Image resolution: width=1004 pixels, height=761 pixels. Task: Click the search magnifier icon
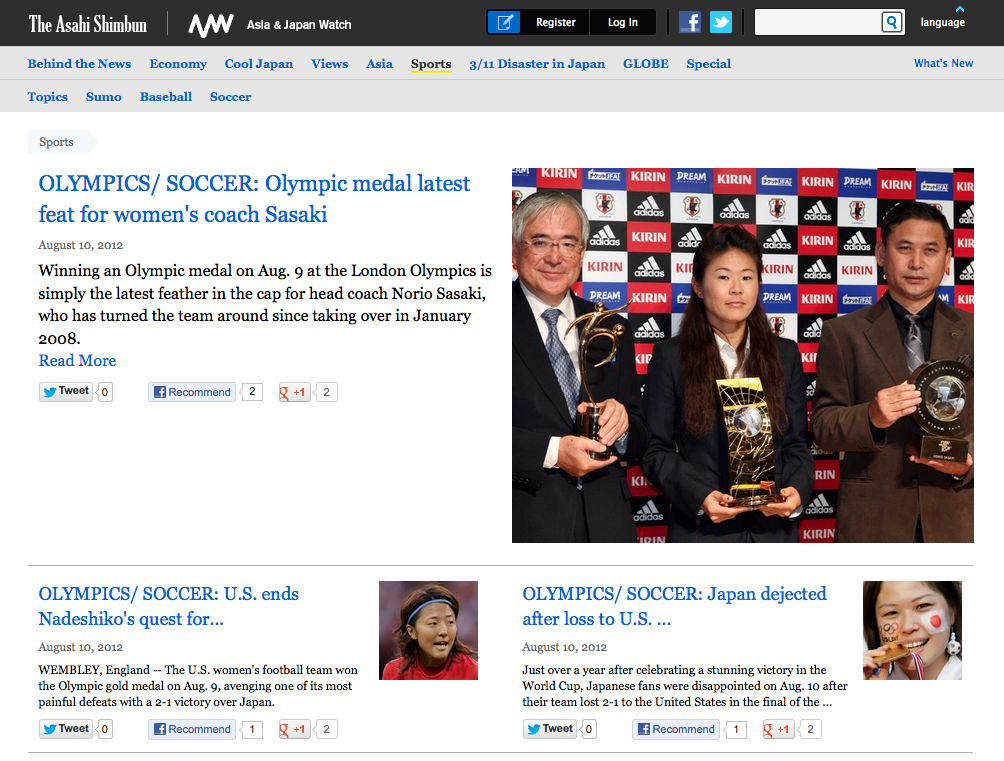click(x=891, y=22)
